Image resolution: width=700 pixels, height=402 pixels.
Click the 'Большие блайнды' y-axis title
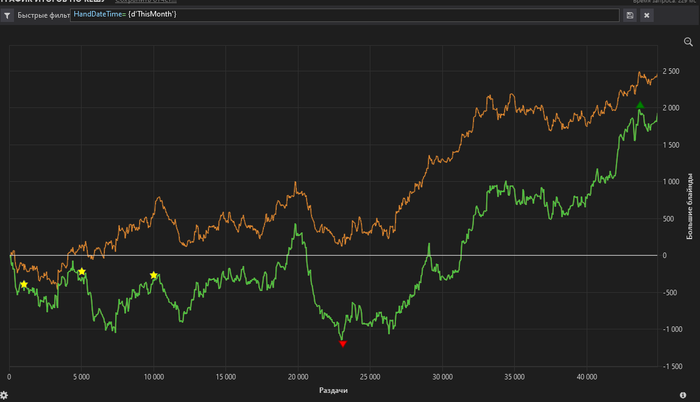(689, 206)
